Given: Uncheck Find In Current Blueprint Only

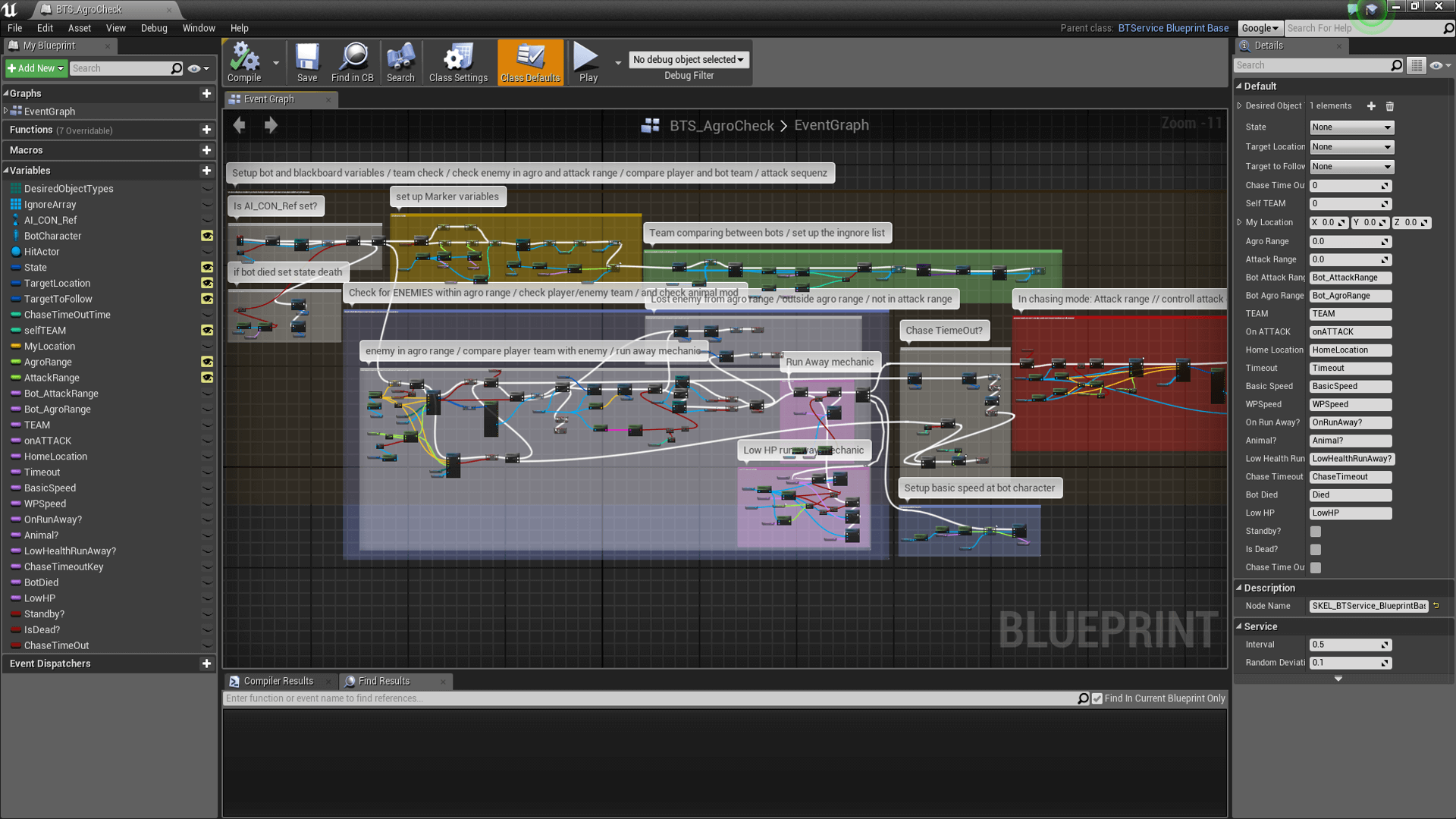Looking at the screenshot, I should point(1097,698).
